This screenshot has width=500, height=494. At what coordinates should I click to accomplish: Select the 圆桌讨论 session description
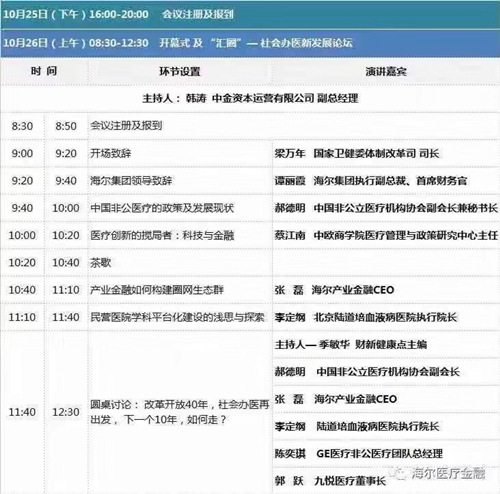[180, 412]
